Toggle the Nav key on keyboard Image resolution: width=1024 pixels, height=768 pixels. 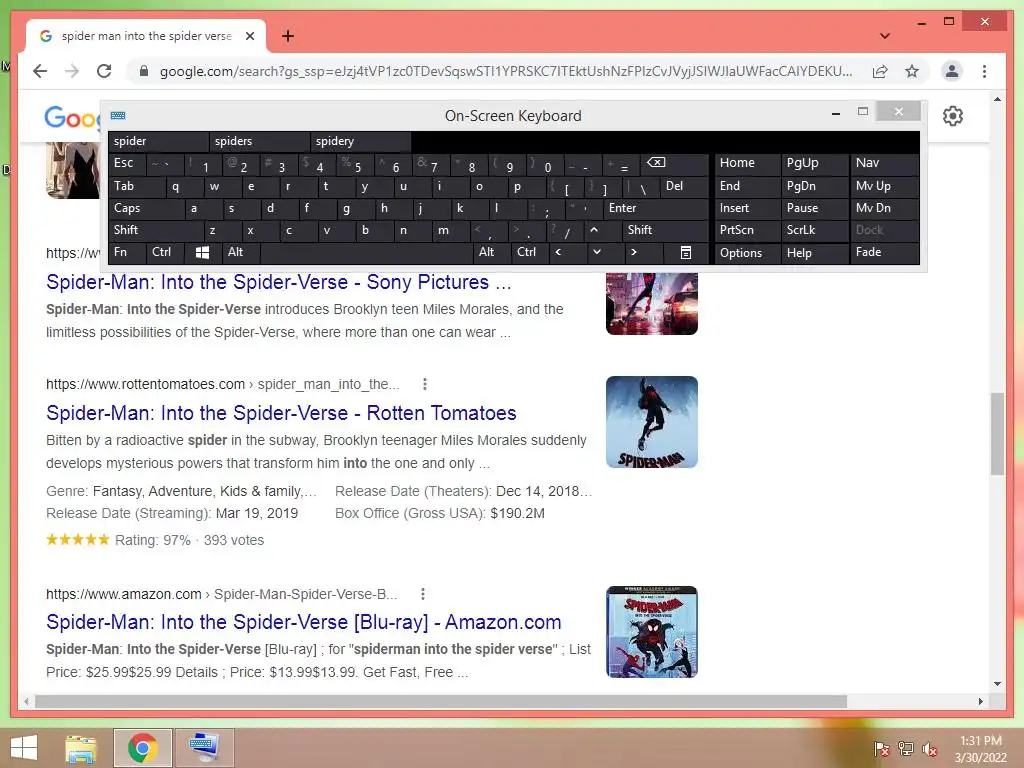click(x=884, y=163)
